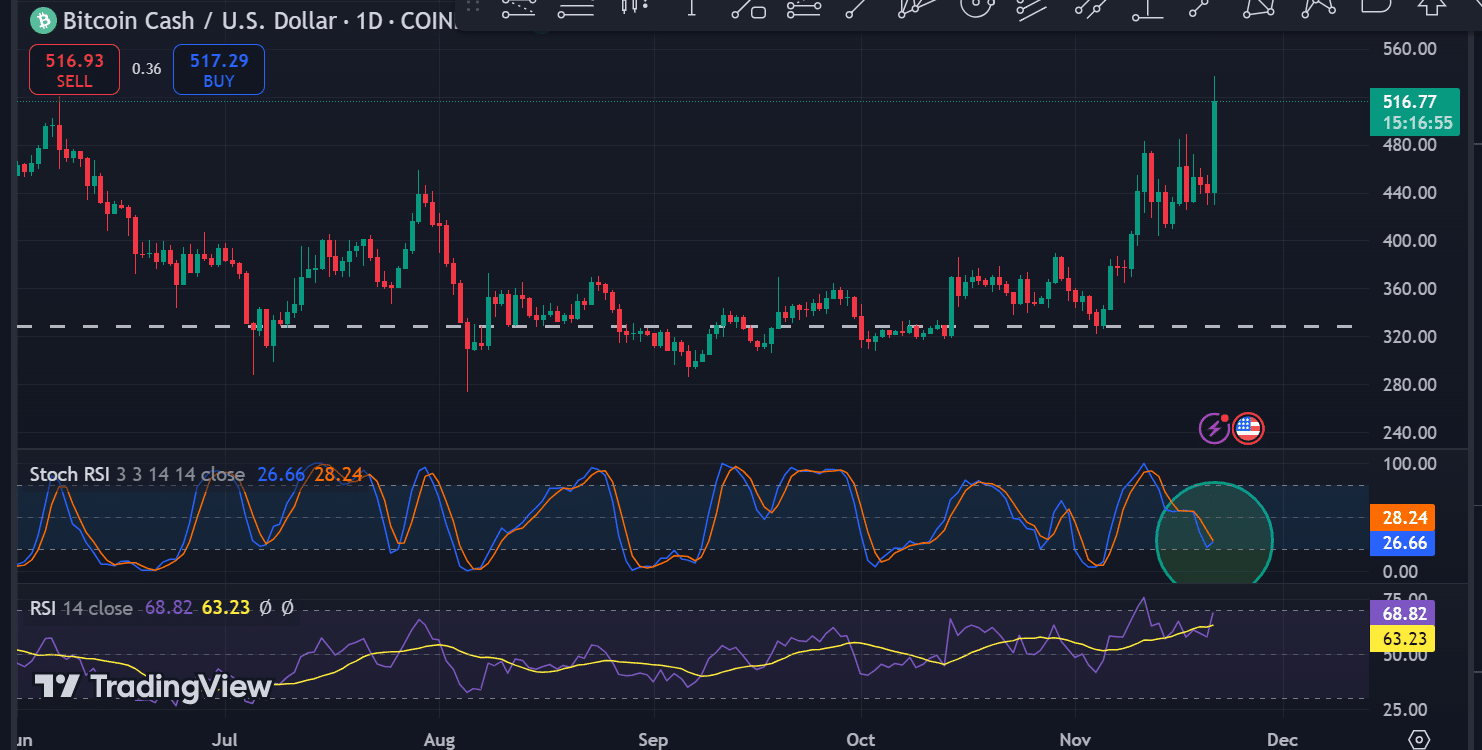1482x750 pixels.
Task: Click the 1D interval label in title
Action: pyautogui.click(x=370, y=20)
